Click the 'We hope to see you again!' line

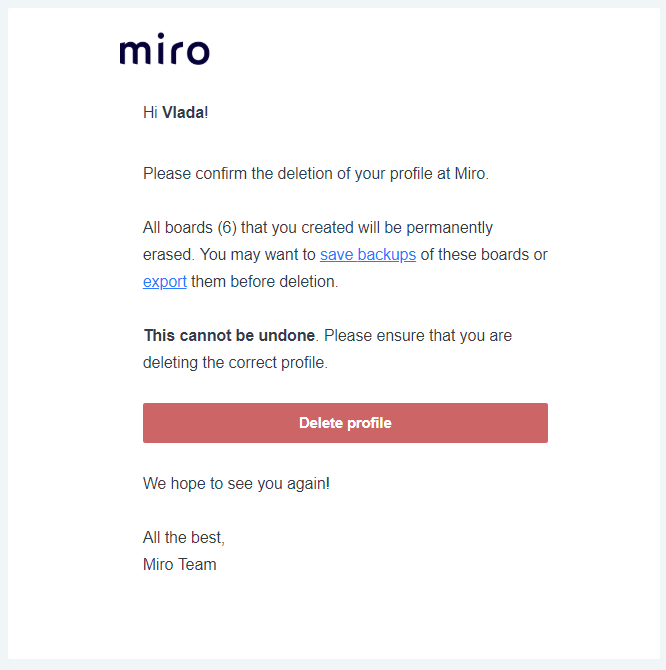click(x=236, y=484)
